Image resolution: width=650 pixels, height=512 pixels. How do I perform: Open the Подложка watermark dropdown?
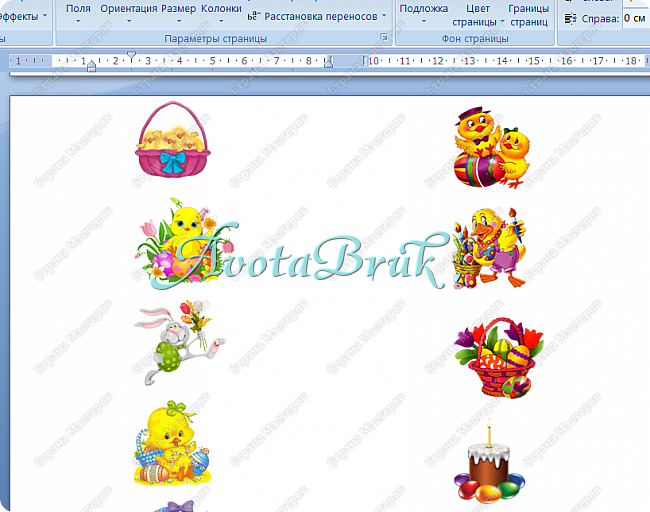click(424, 13)
